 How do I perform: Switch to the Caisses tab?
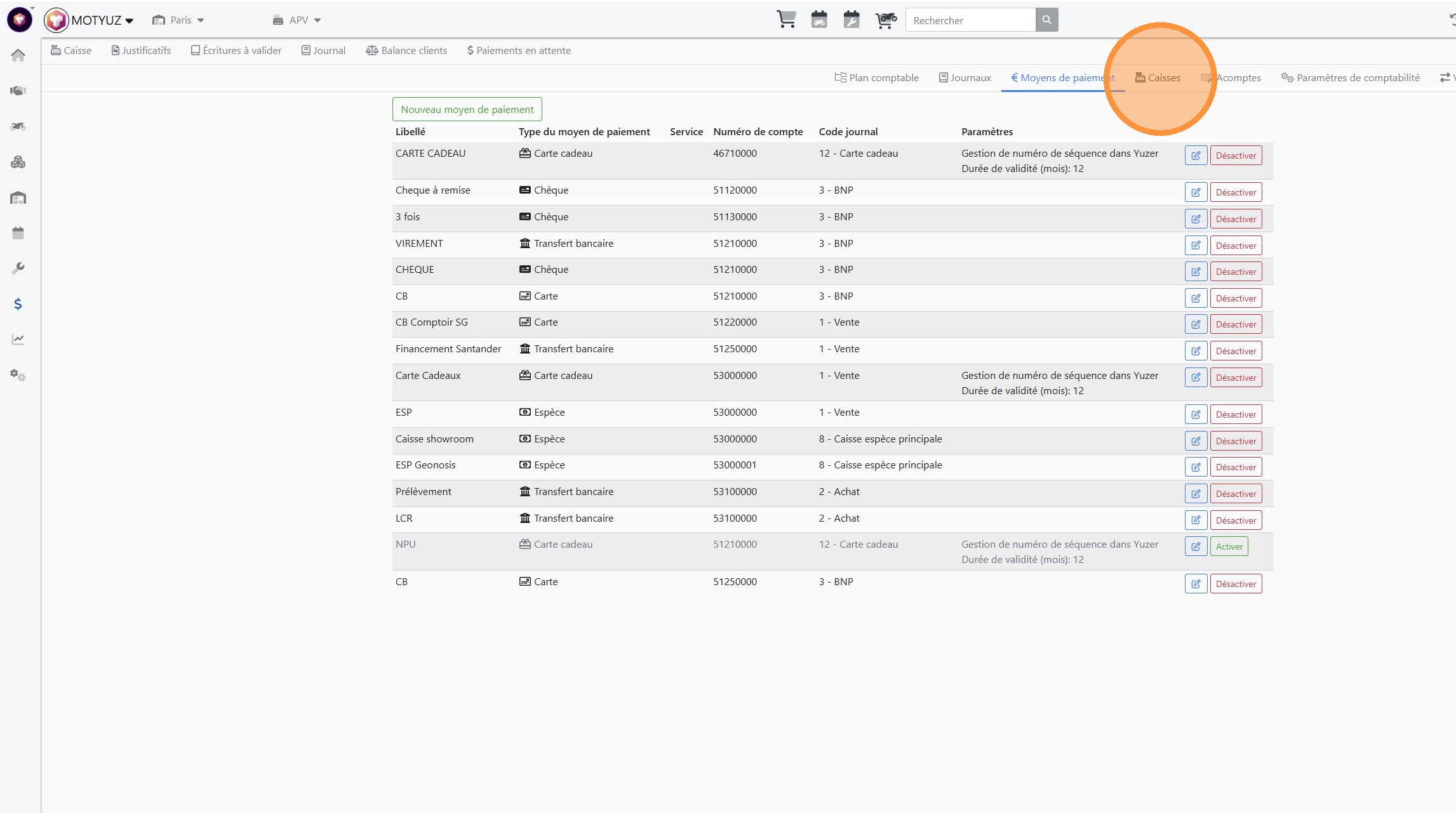(1158, 77)
